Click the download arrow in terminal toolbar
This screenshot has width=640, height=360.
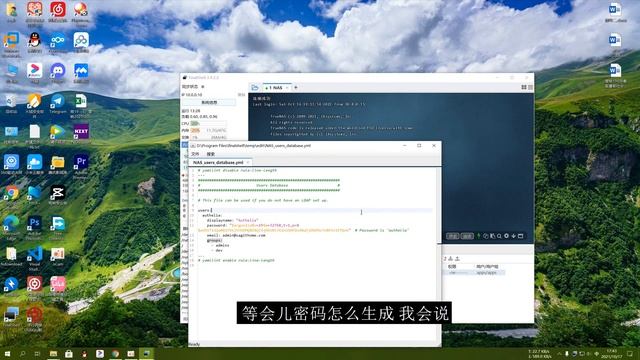513,236
